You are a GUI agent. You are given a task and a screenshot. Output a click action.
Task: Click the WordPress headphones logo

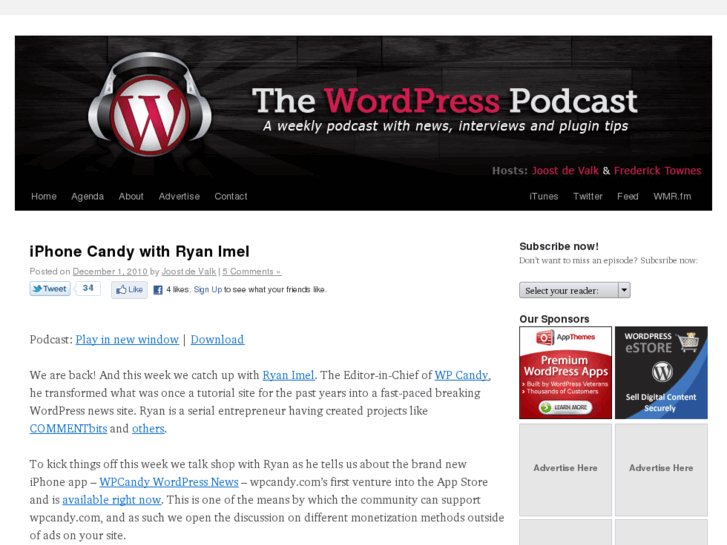click(149, 104)
